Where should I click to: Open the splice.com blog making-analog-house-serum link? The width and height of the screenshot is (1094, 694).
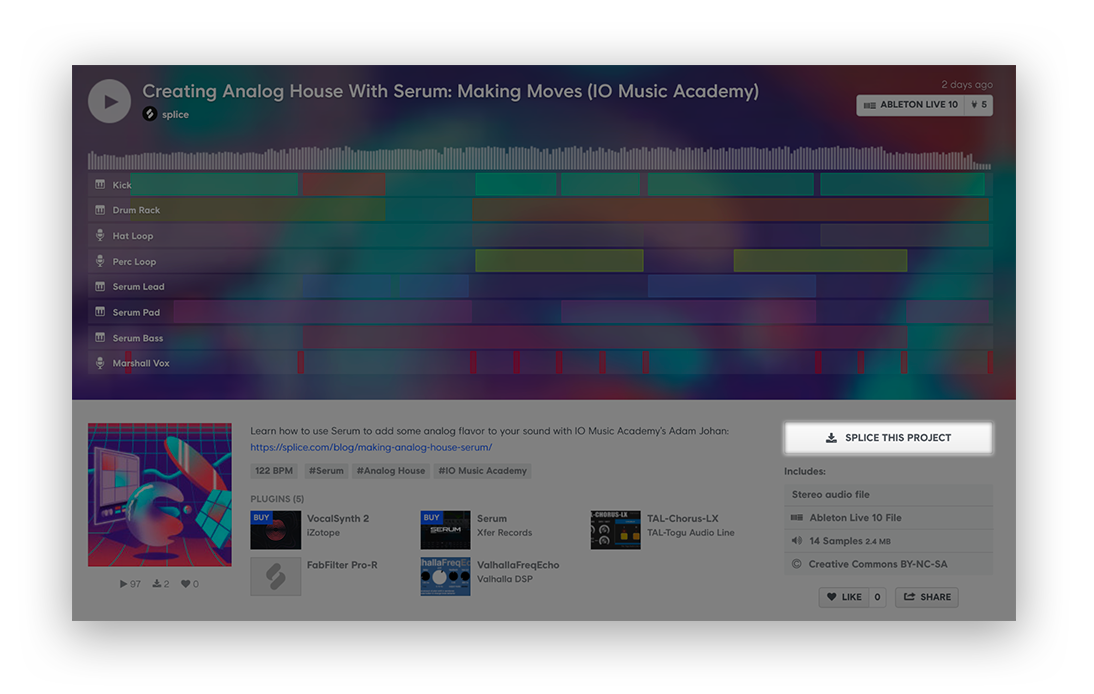point(371,447)
